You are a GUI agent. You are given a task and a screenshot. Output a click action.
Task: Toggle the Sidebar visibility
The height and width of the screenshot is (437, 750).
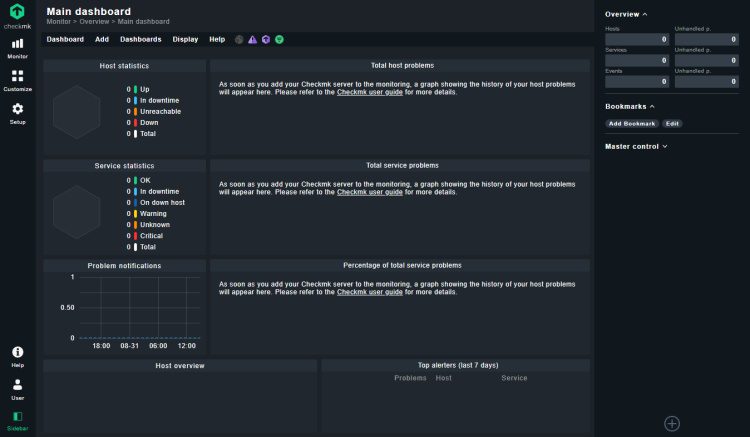pyautogui.click(x=17, y=419)
